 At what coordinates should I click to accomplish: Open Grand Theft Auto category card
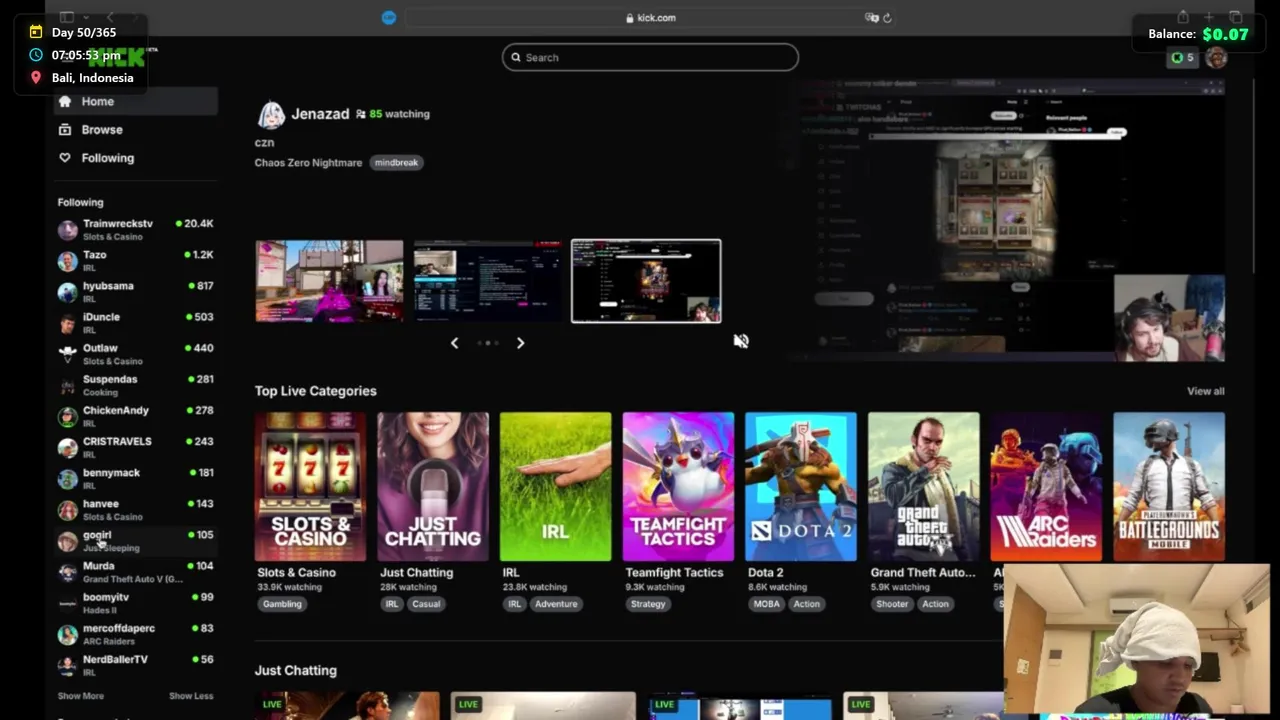[x=924, y=486]
